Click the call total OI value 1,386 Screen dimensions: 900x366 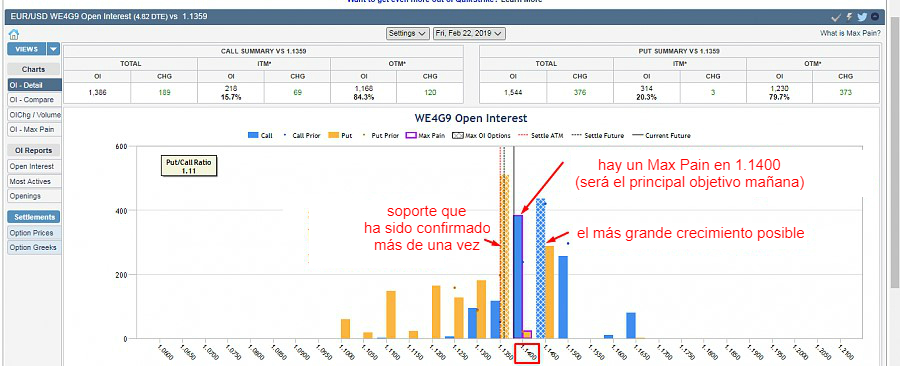point(97,92)
